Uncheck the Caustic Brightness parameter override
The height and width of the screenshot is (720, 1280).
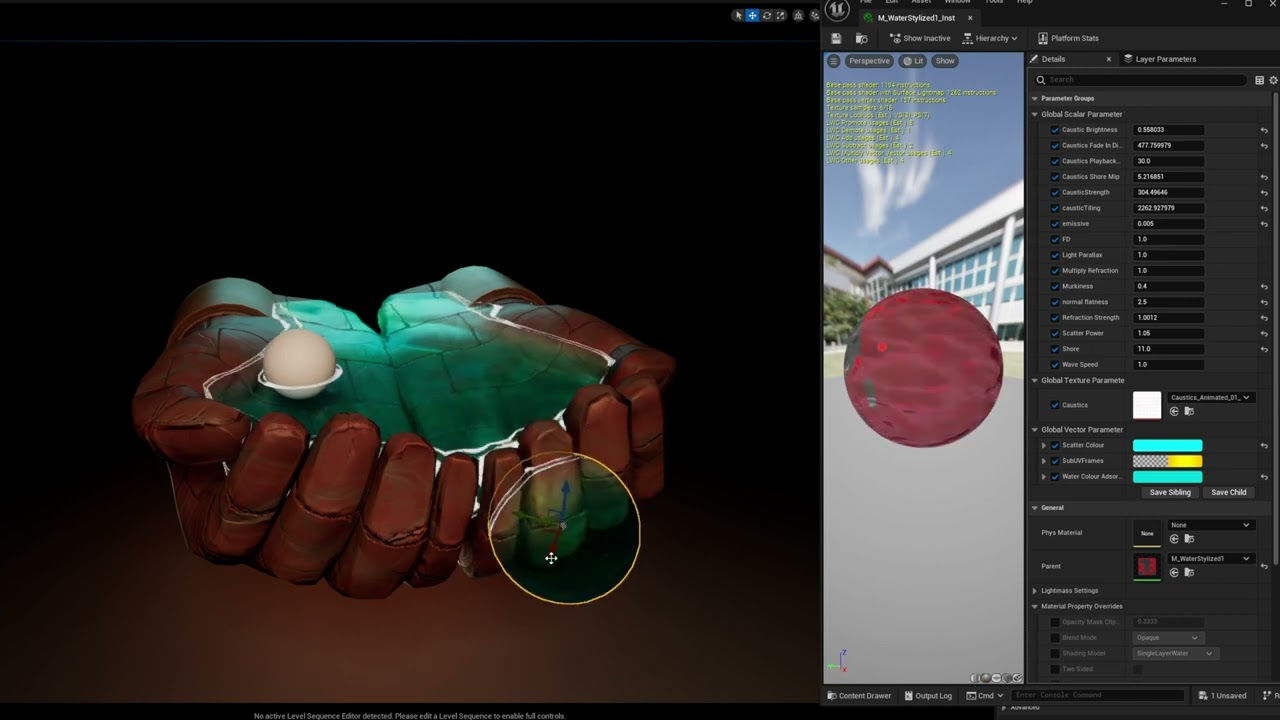[x=1054, y=130]
